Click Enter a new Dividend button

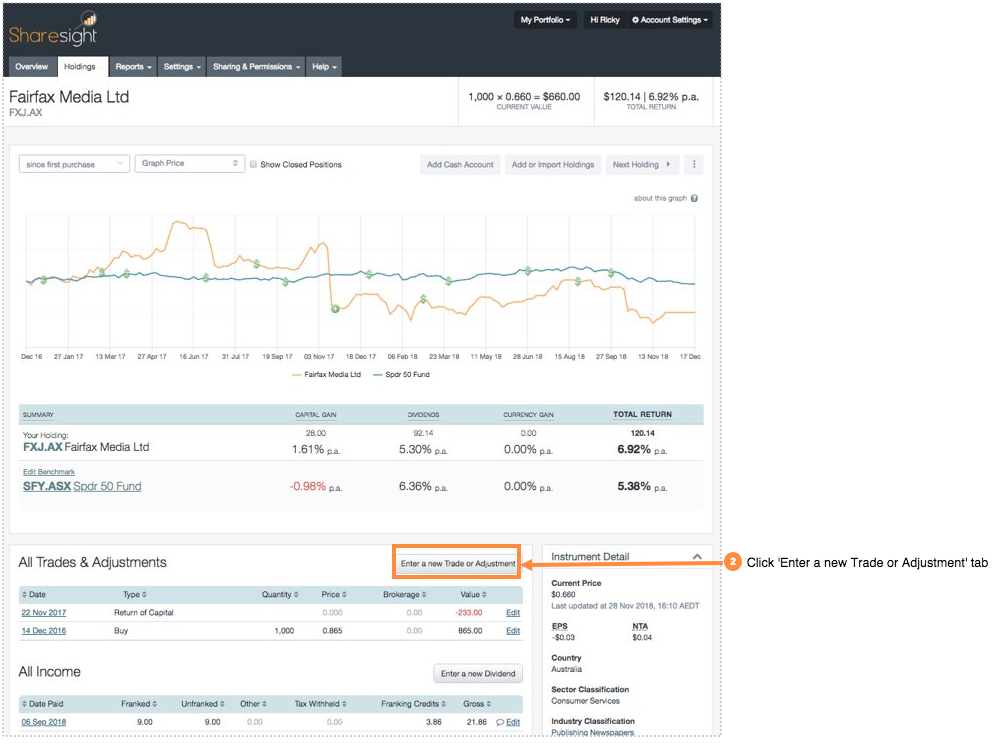click(x=478, y=673)
